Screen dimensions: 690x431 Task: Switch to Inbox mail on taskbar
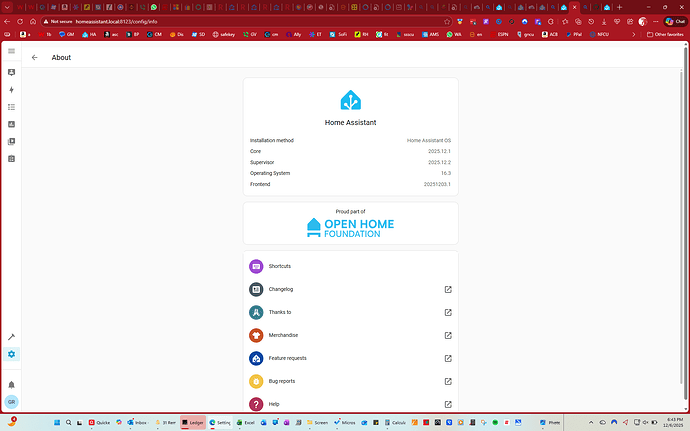tap(137, 422)
